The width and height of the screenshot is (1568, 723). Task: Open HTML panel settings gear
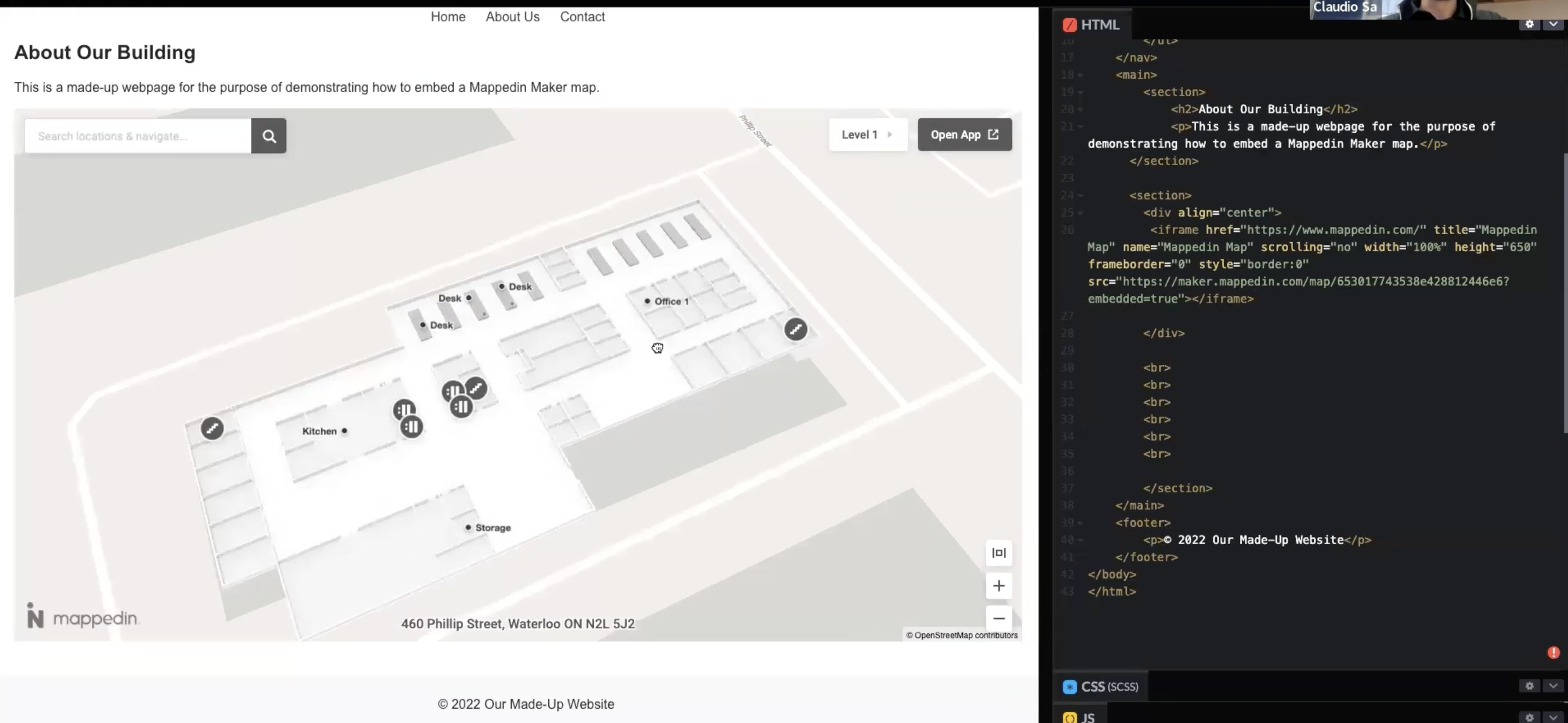click(1529, 25)
